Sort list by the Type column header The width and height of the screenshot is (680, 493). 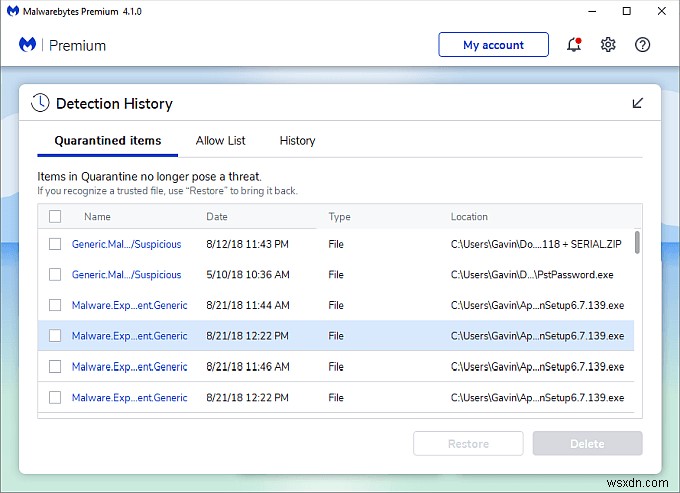tap(339, 216)
